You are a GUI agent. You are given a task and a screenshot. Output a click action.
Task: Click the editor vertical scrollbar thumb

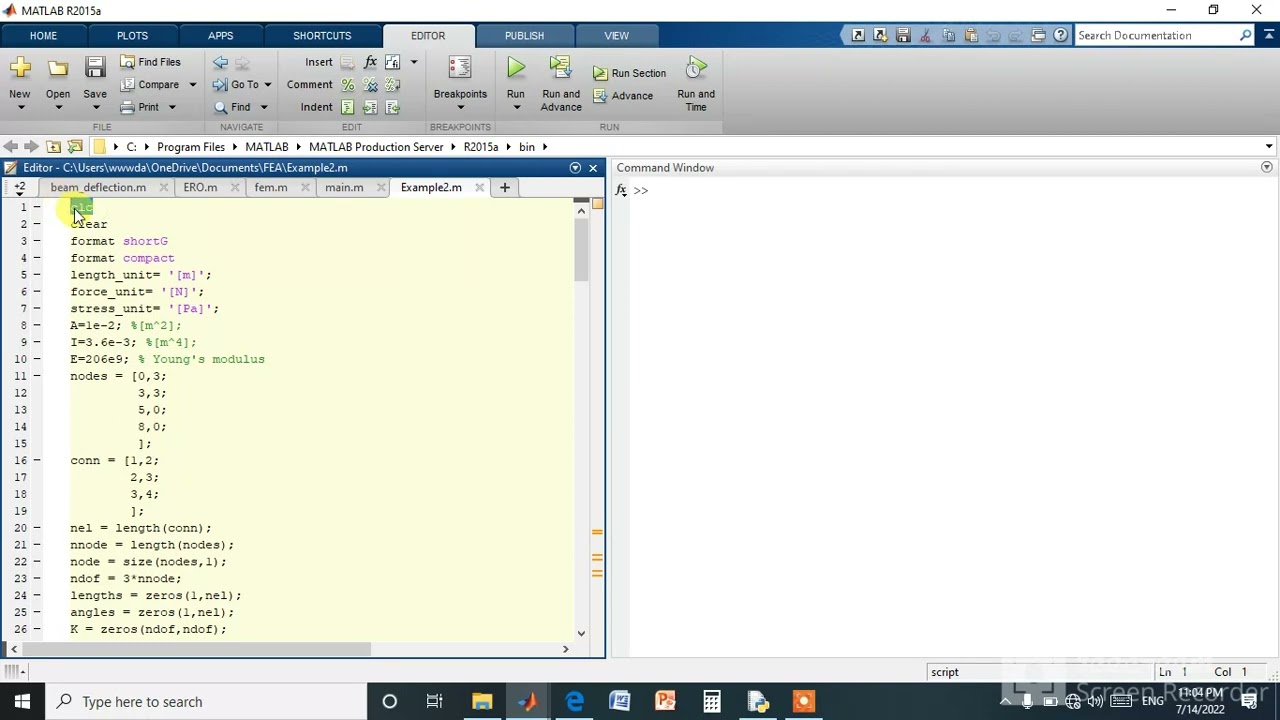click(x=581, y=249)
